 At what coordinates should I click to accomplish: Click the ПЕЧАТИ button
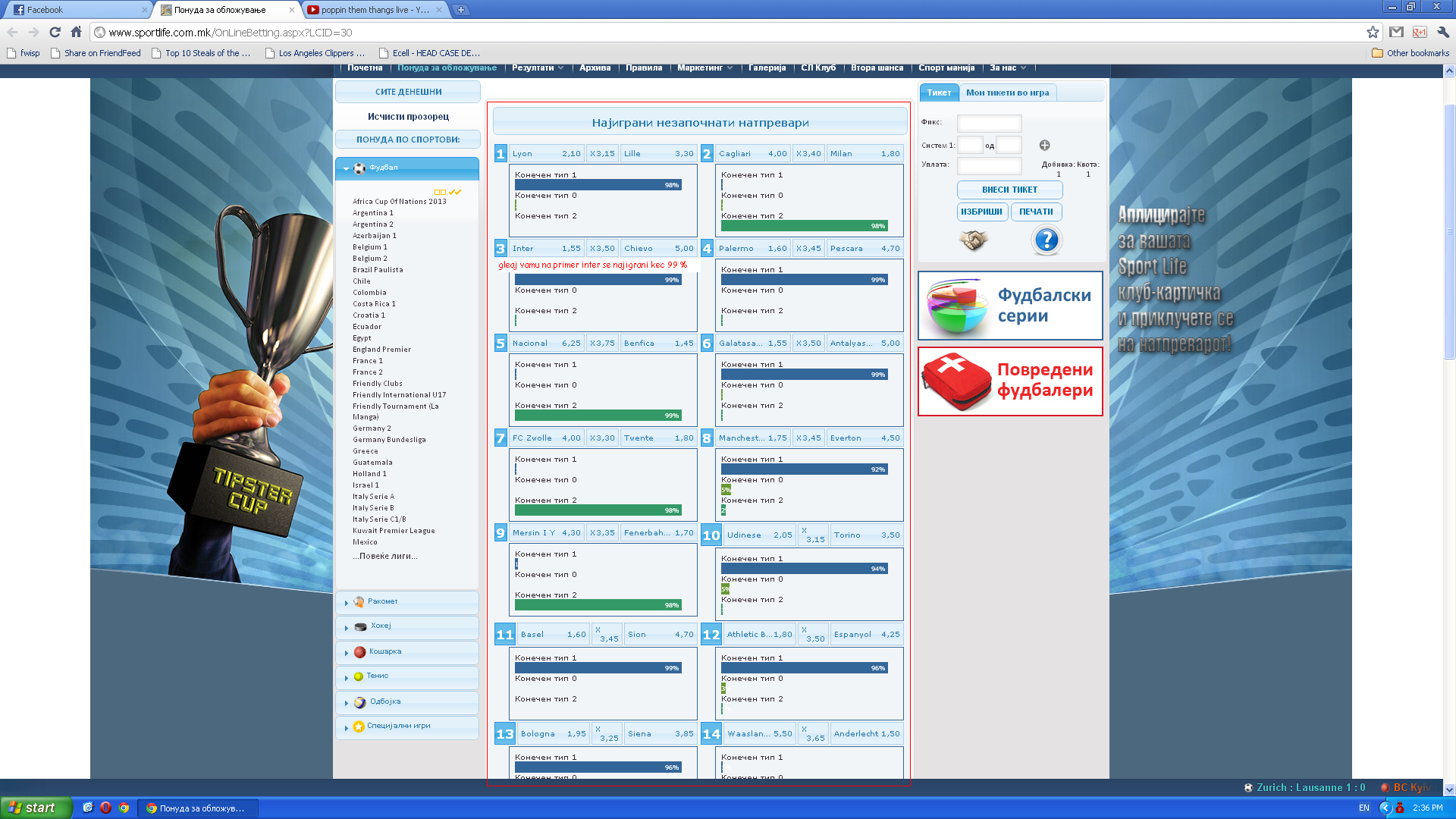click(x=1036, y=212)
